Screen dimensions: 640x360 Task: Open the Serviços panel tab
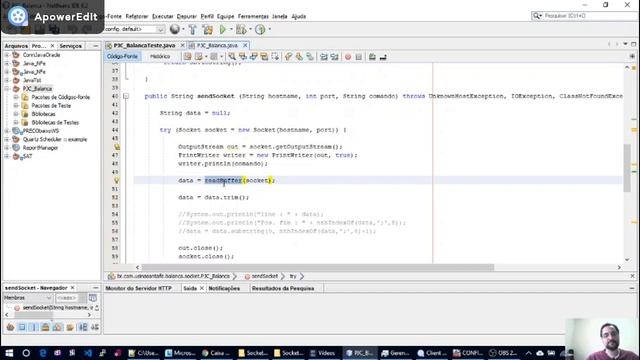tap(70, 46)
